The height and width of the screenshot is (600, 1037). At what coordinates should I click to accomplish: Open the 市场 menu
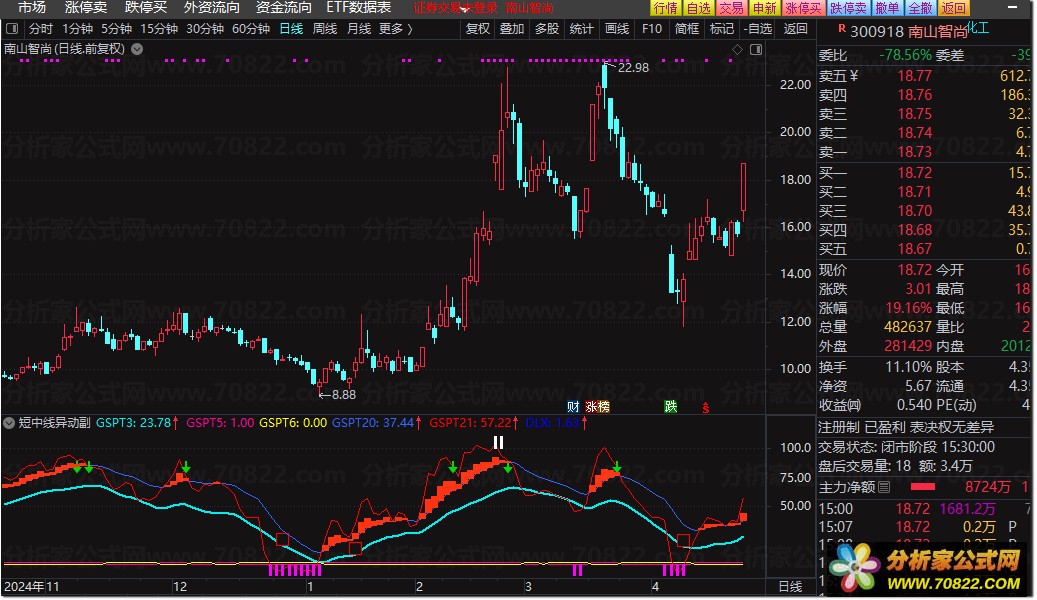pos(32,8)
